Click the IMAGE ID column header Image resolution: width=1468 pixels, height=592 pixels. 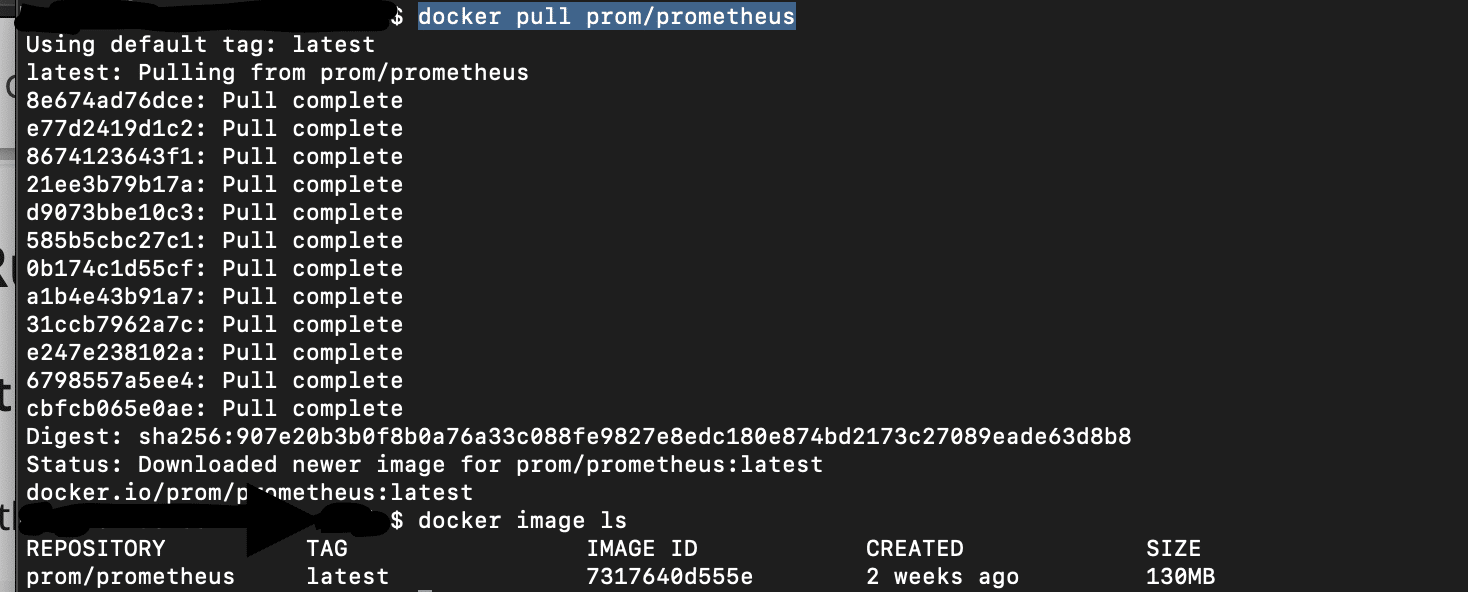pos(642,549)
